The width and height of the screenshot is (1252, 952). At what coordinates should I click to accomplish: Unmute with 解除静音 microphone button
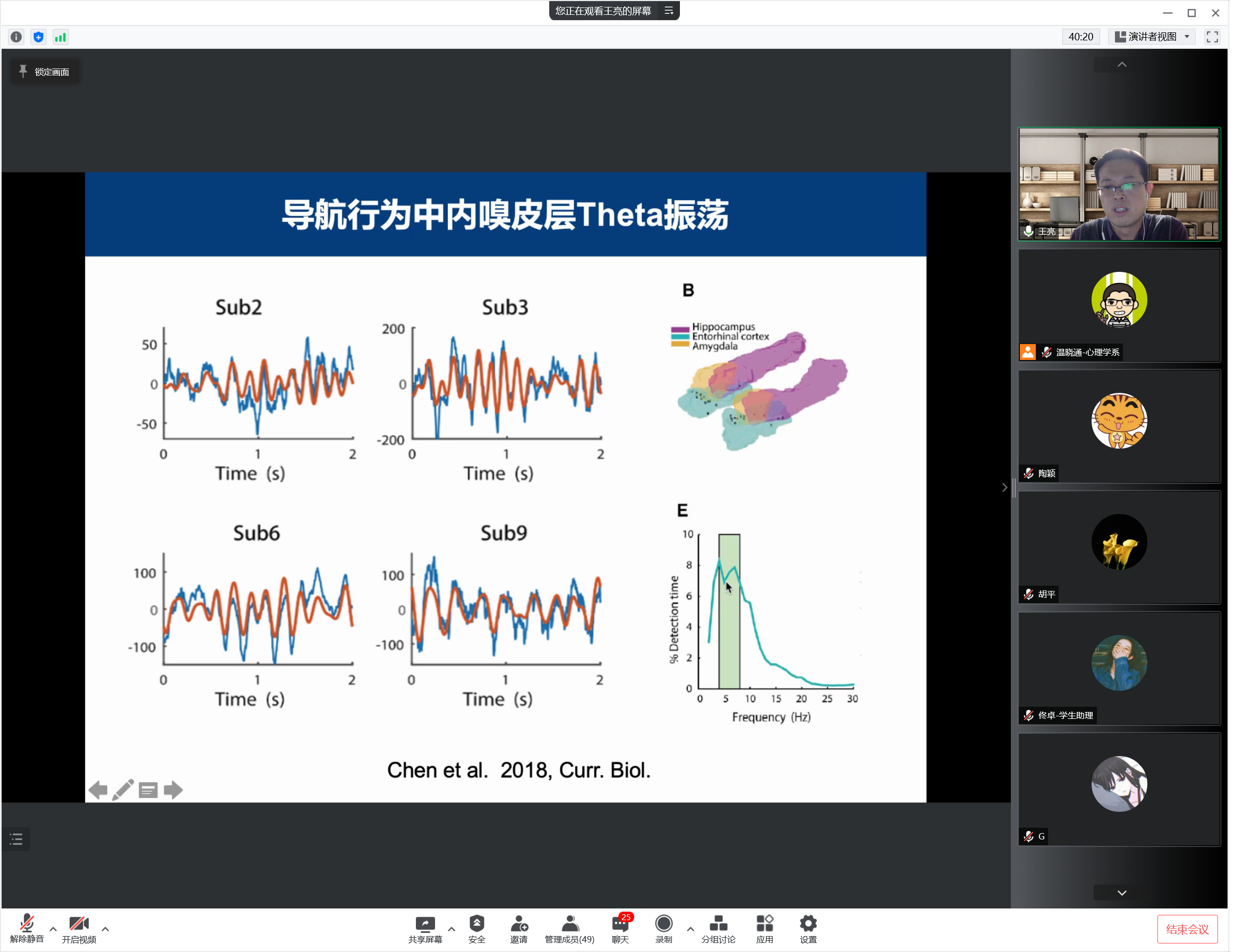coord(27,928)
